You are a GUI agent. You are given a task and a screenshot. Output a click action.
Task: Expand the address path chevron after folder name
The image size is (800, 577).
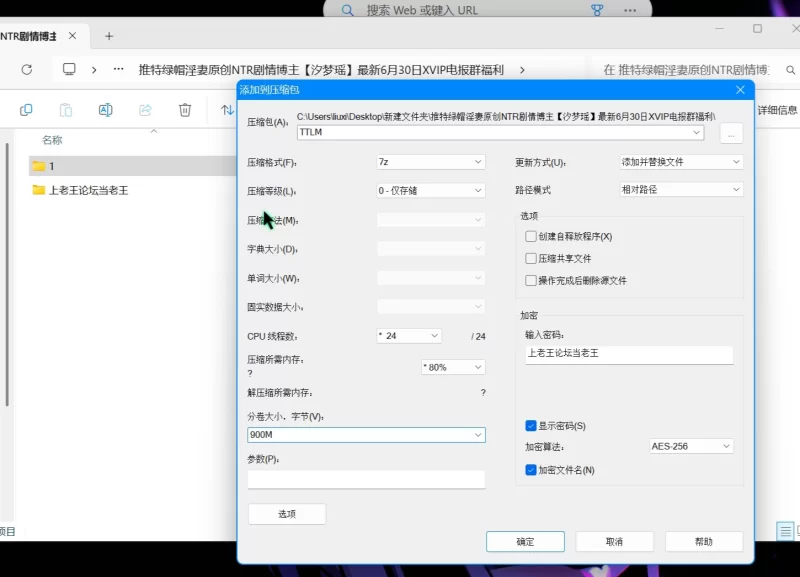coord(522,70)
